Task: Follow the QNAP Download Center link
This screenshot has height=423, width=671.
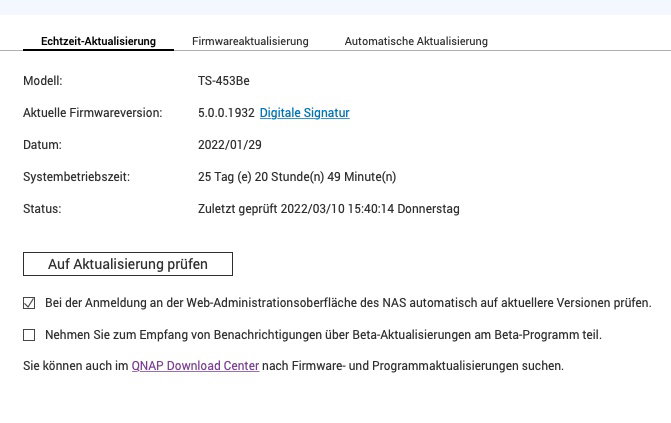Action: (x=195, y=366)
